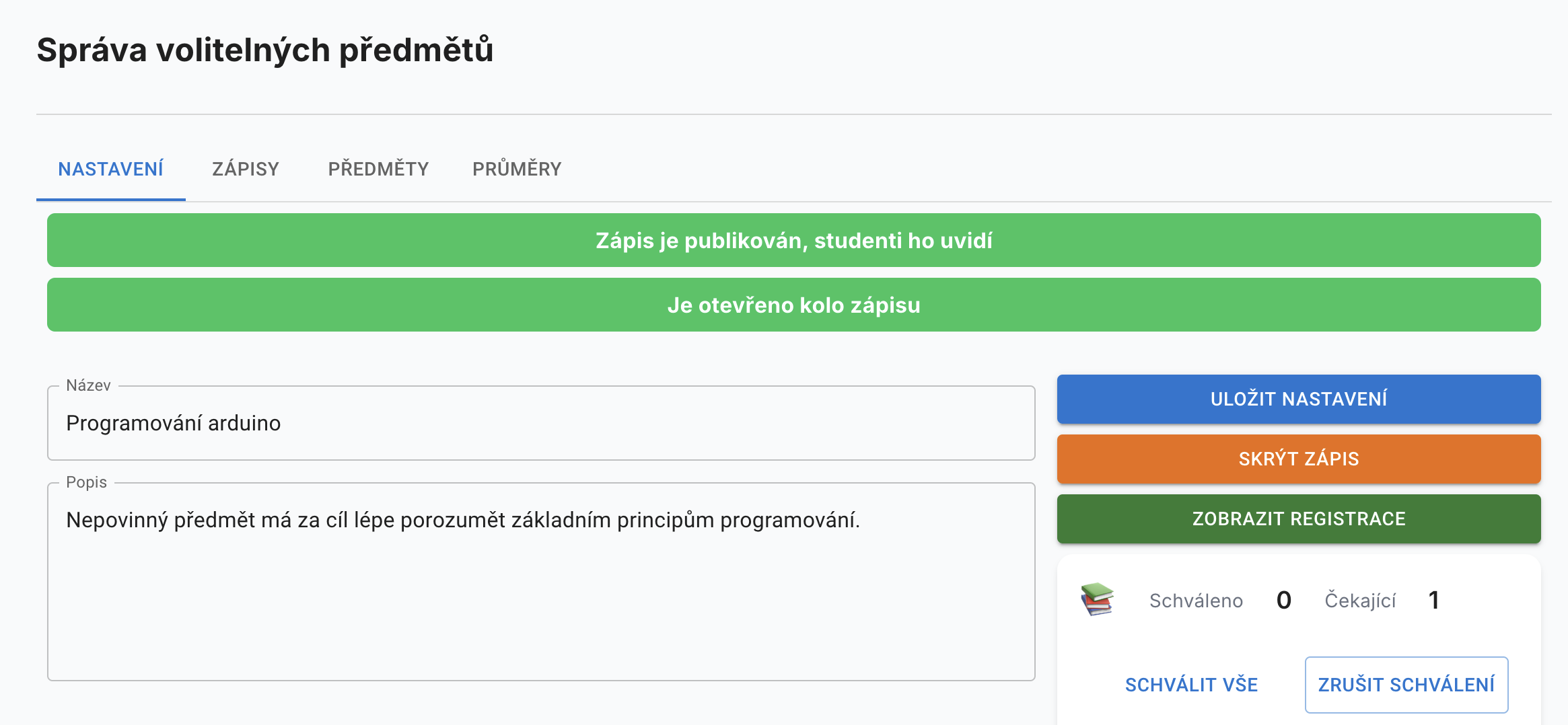Approve all with Schválit vše
This screenshot has height=725, width=1568.
(1191, 685)
